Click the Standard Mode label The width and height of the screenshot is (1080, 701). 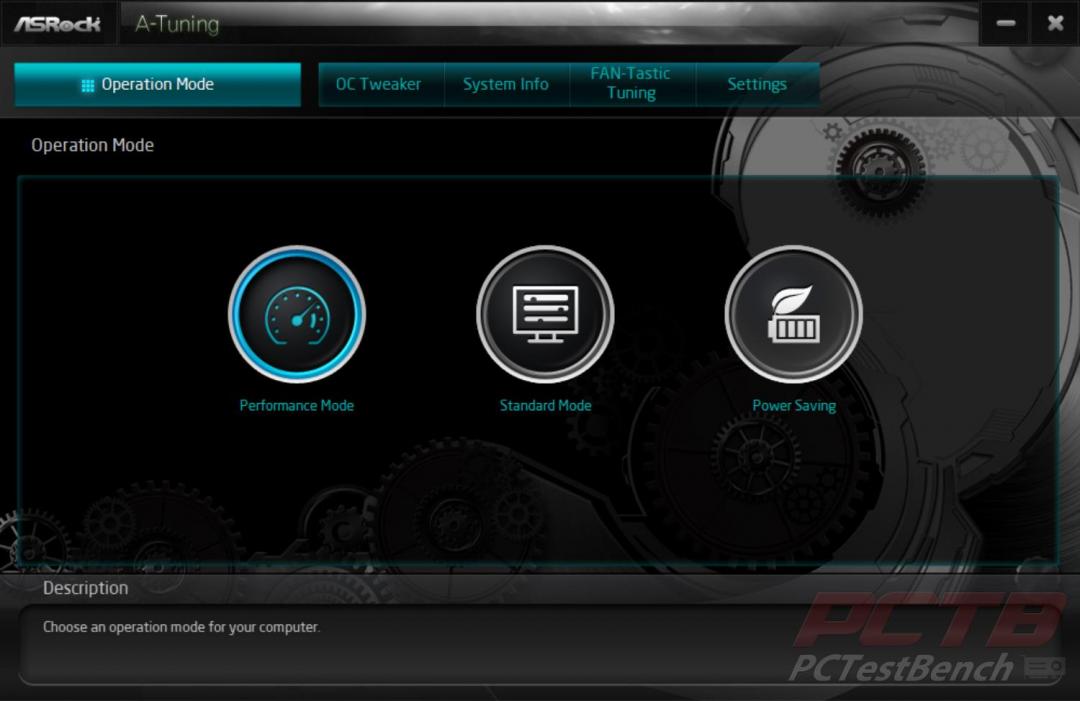click(x=546, y=406)
